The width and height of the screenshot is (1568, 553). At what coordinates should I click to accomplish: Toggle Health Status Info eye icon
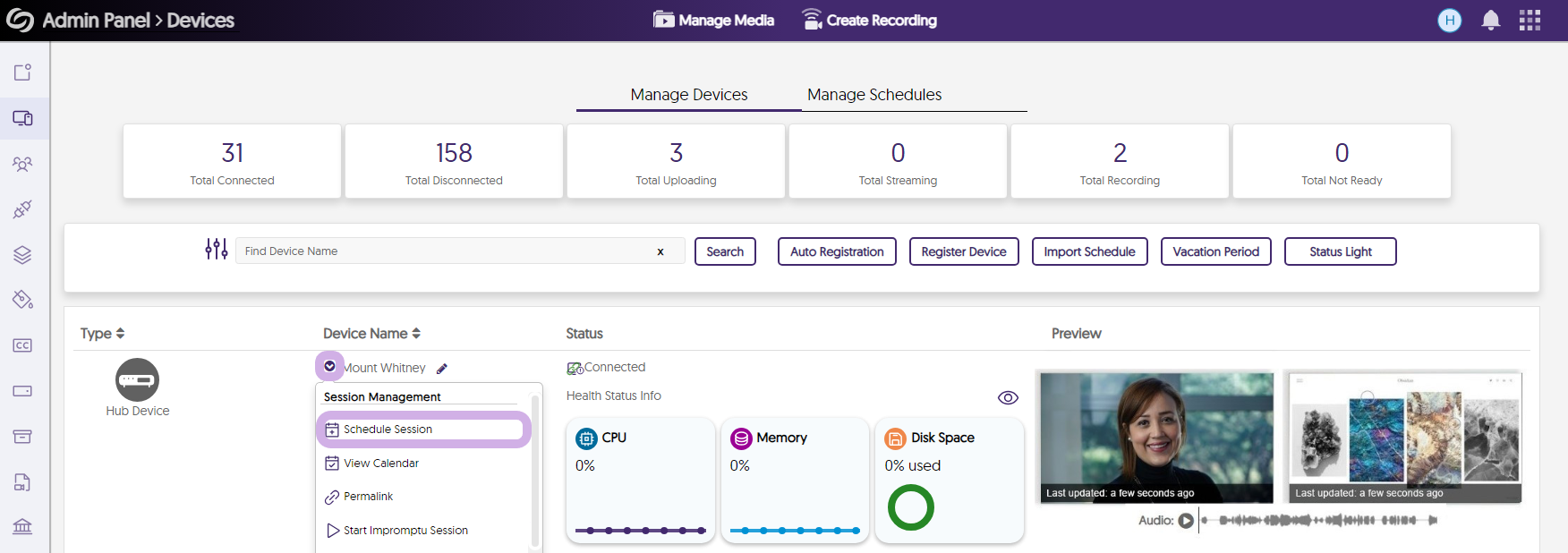(x=1008, y=397)
